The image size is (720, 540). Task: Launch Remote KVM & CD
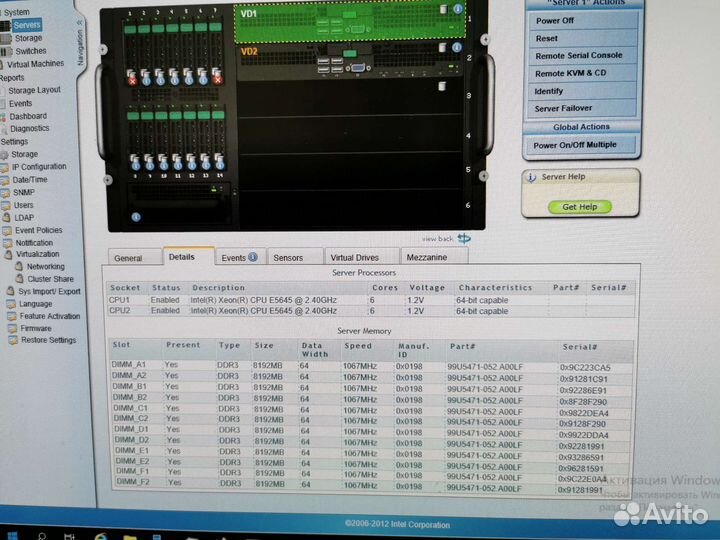tap(570, 73)
